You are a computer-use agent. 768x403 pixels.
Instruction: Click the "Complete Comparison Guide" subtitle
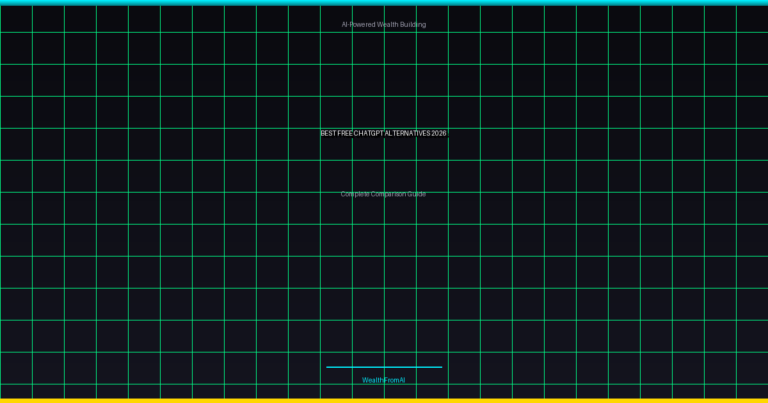tap(383, 194)
